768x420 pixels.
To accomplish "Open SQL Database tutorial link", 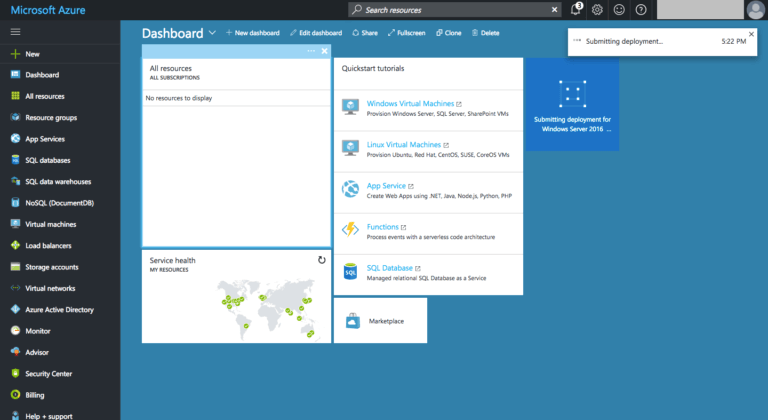I will tap(389, 269).
